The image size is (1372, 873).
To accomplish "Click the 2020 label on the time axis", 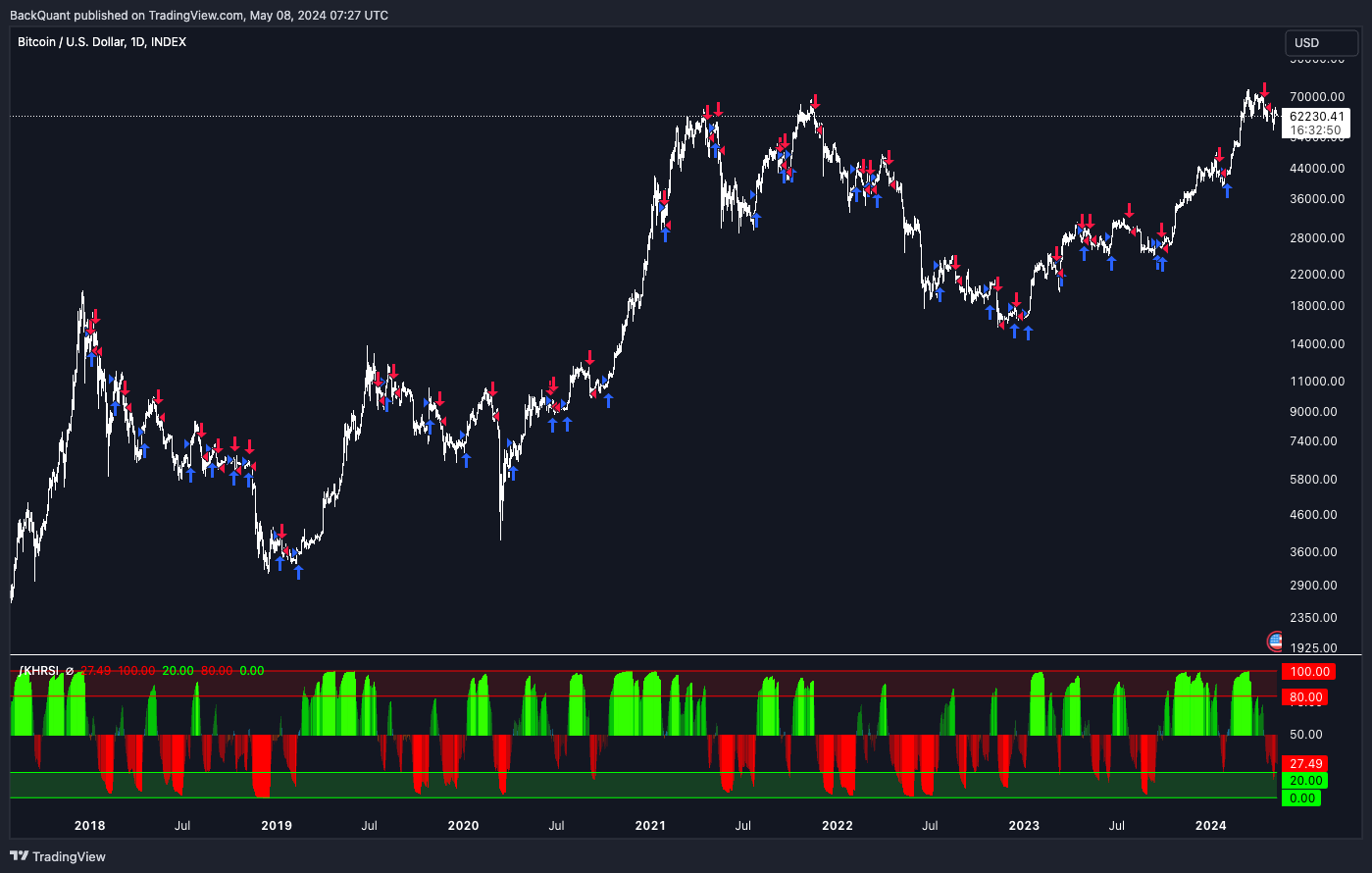I will (x=464, y=826).
